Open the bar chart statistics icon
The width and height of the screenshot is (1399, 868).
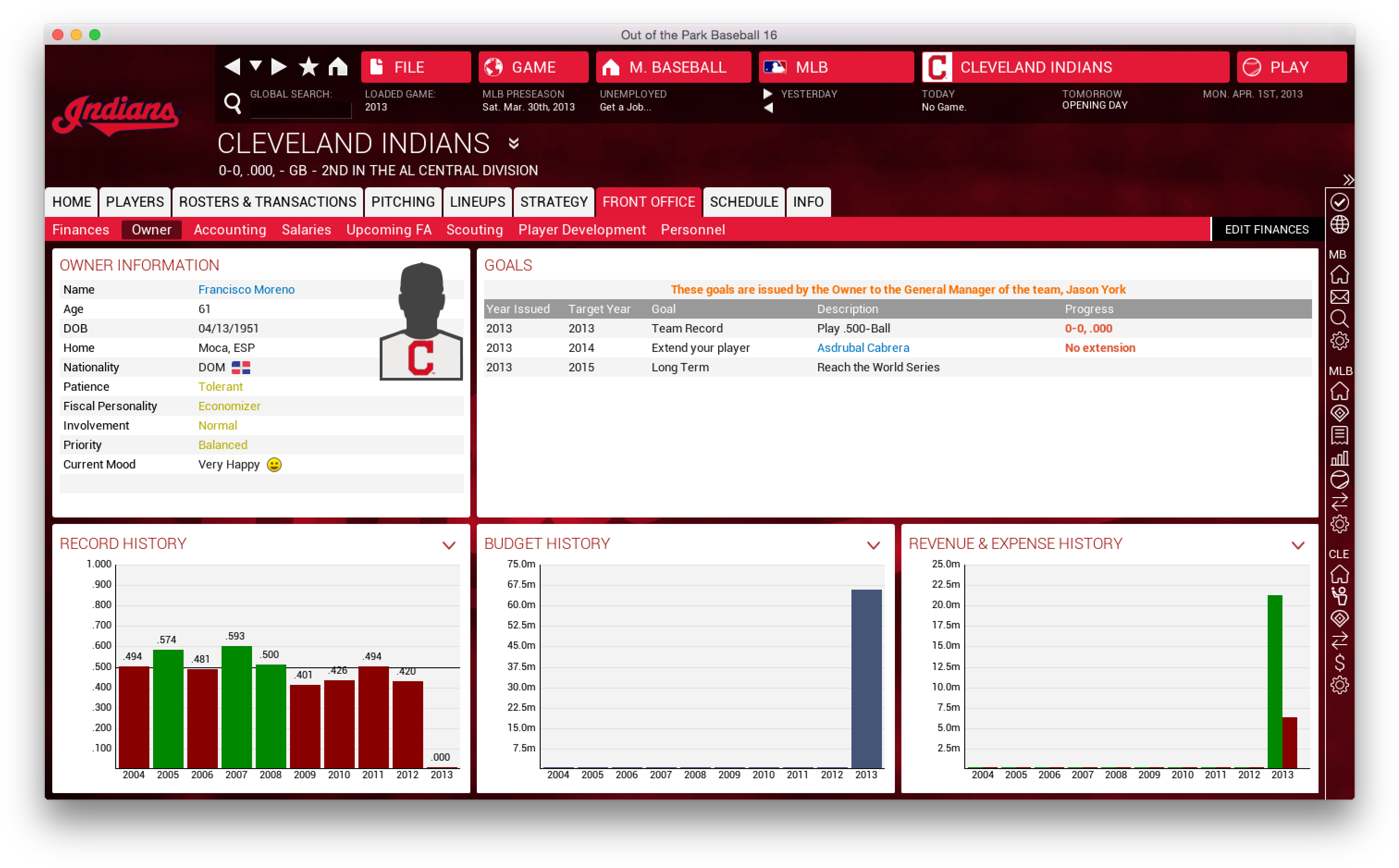[1339, 458]
